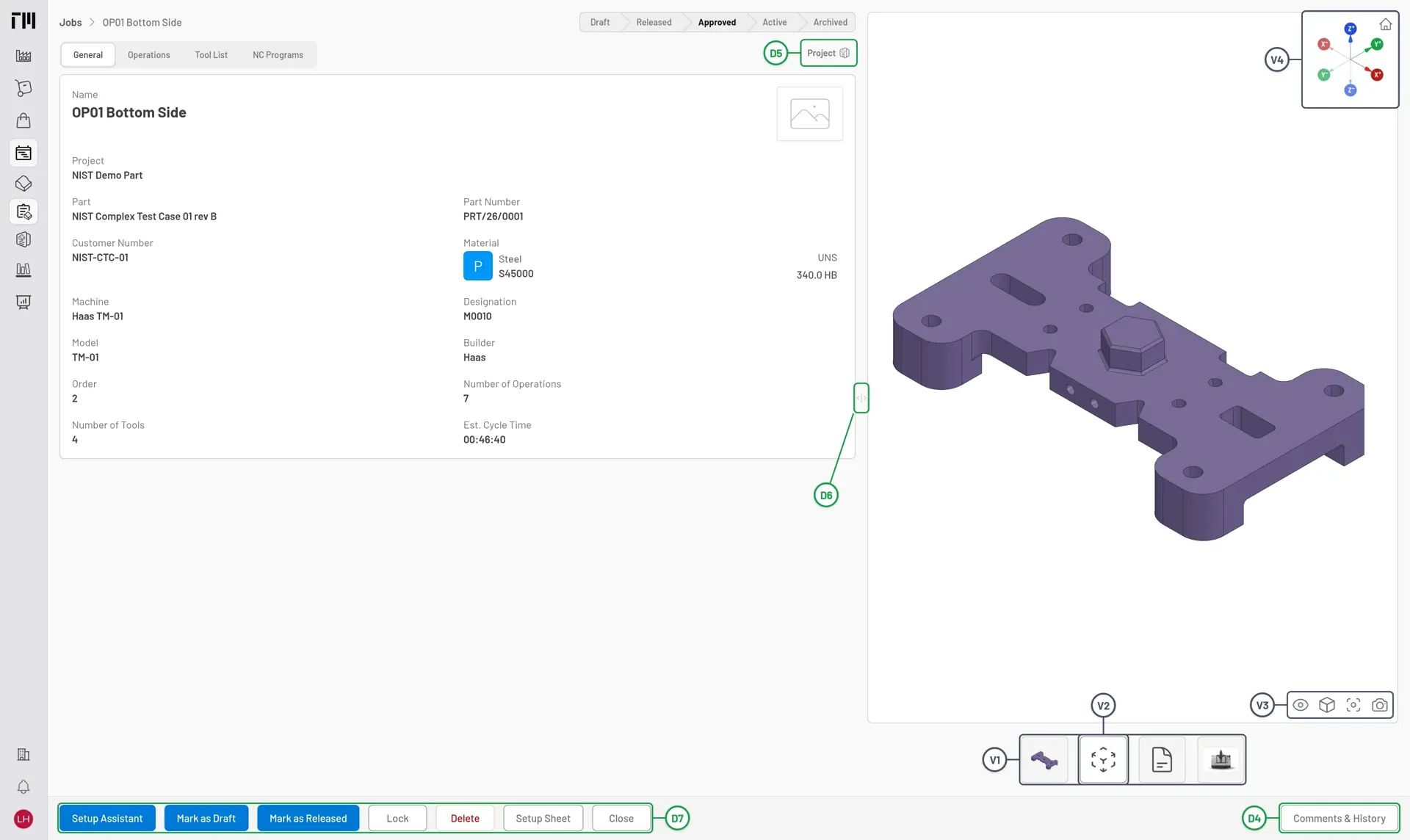The image size is (1410, 840).
Task: Take a snapshot with the camera icon
Action: click(x=1380, y=705)
